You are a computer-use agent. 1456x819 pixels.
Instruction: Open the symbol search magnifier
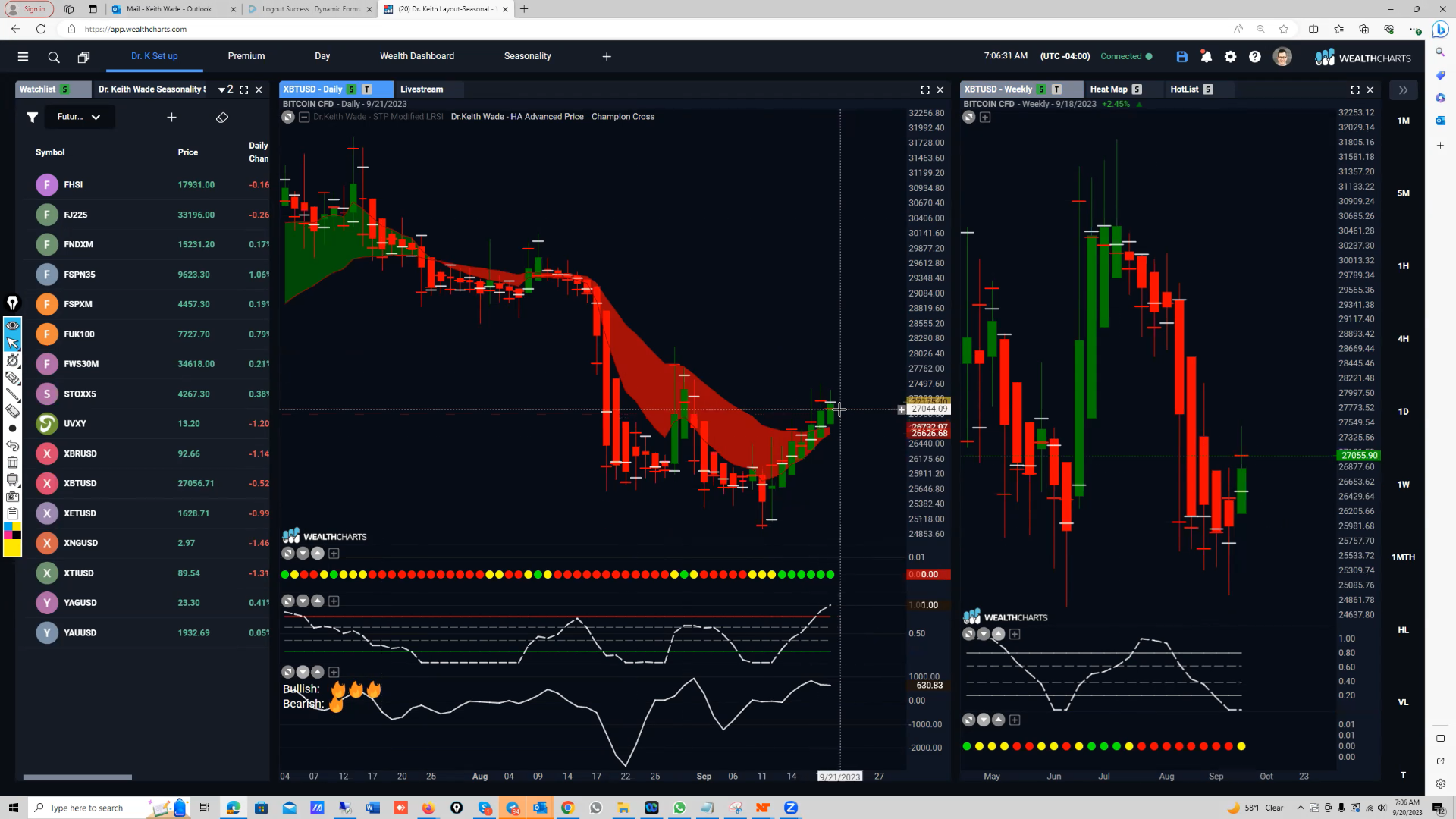[54, 57]
